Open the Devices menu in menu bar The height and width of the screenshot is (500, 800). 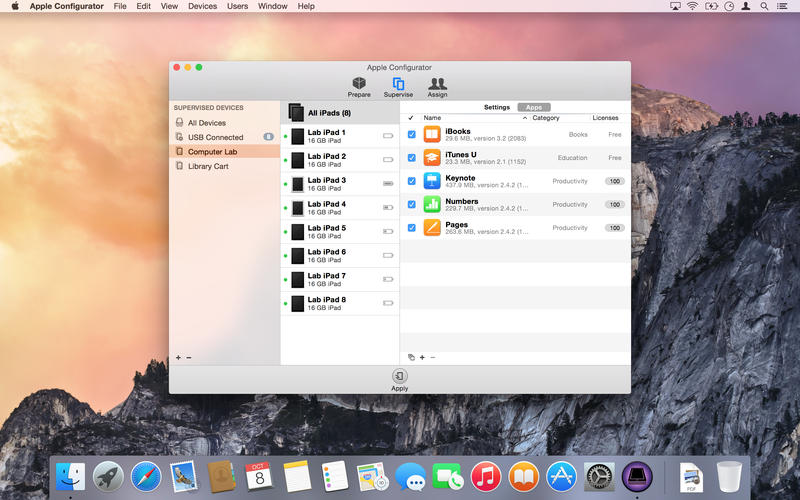(x=202, y=6)
